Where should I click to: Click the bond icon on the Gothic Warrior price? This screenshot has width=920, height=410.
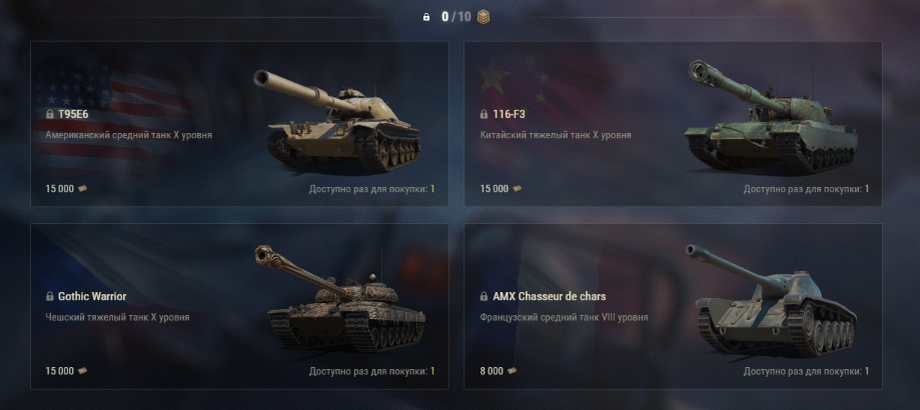[x=82, y=371]
